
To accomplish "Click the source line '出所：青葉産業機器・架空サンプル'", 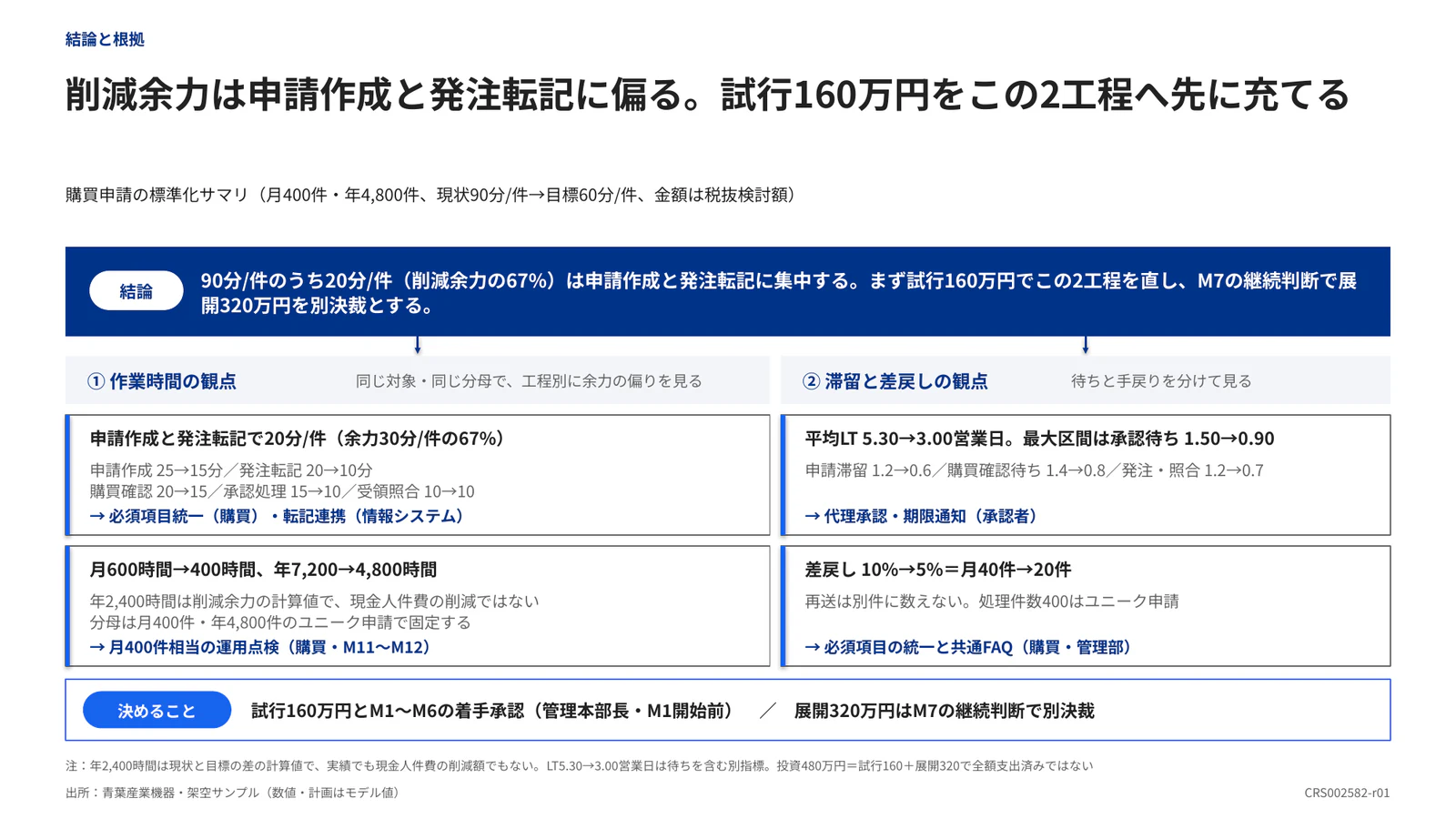I will pos(236,793).
